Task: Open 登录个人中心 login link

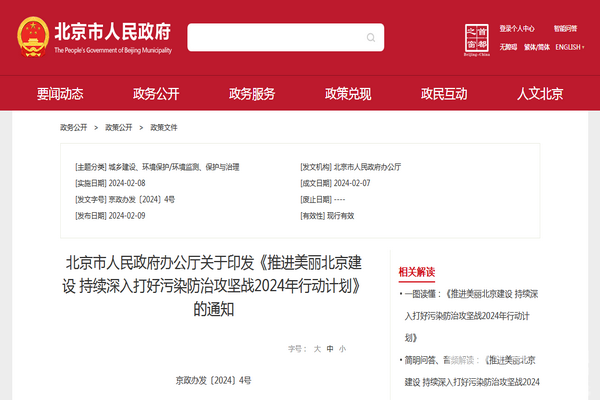Action: (517, 29)
